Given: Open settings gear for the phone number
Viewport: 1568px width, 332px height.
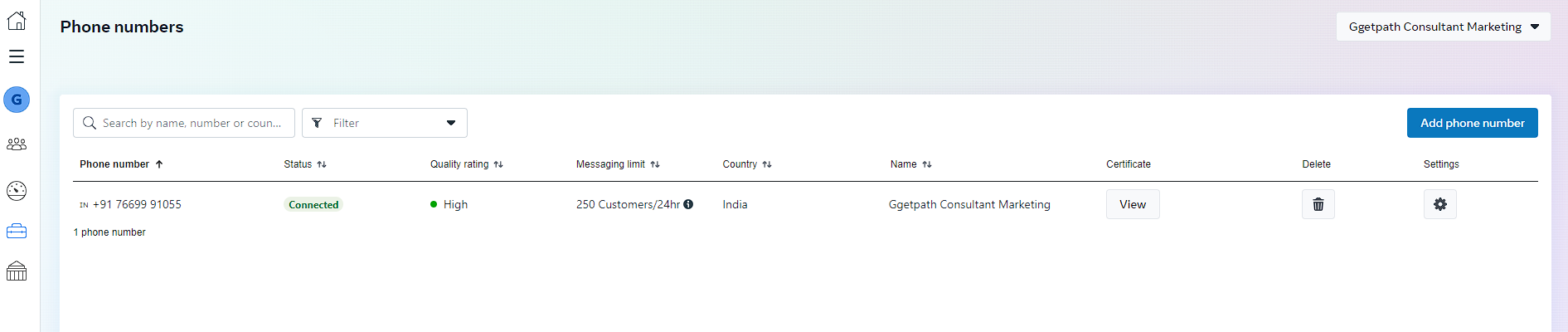Looking at the screenshot, I should pos(1440,204).
